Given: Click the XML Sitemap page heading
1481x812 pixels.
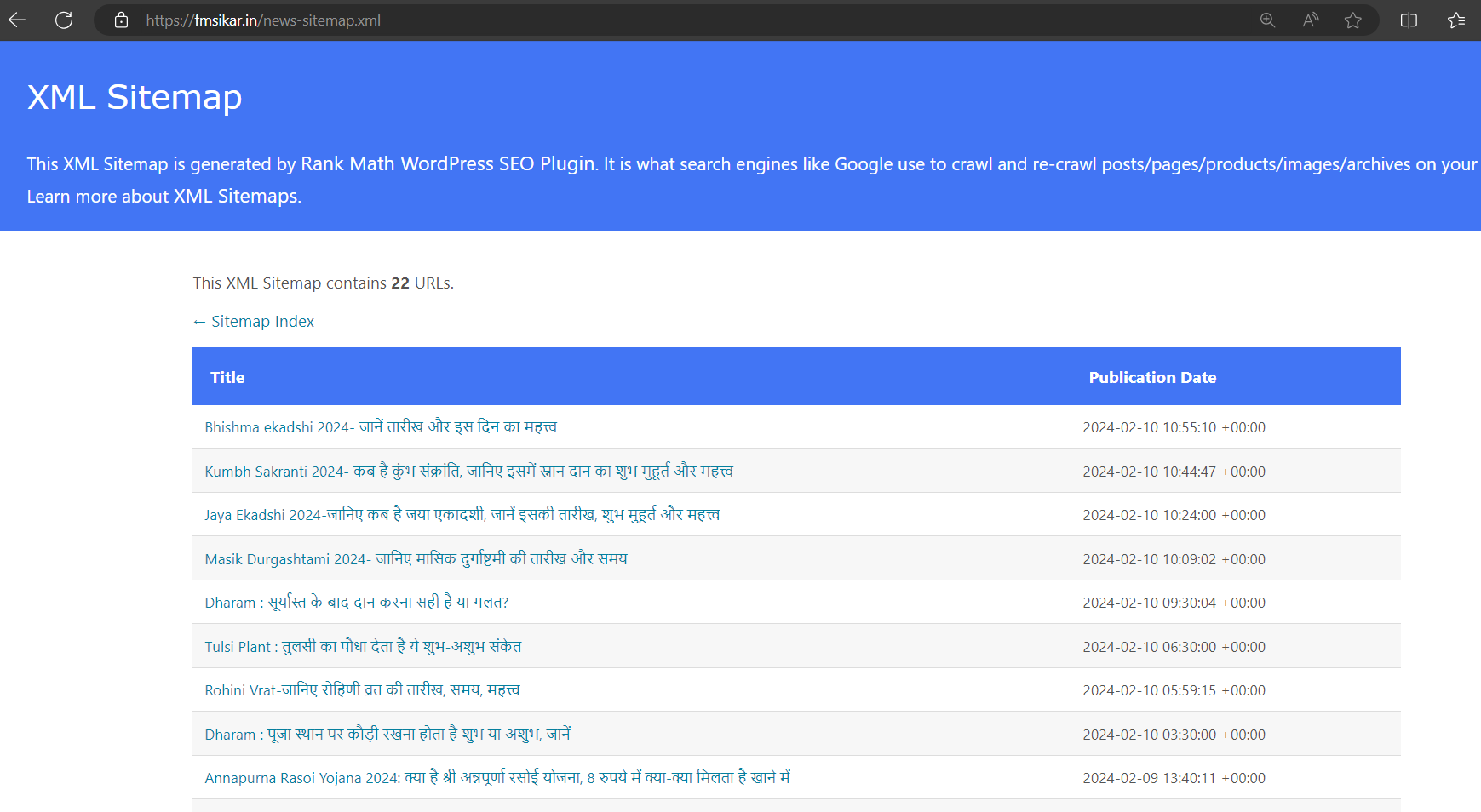Looking at the screenshot, I should (135, 97).
